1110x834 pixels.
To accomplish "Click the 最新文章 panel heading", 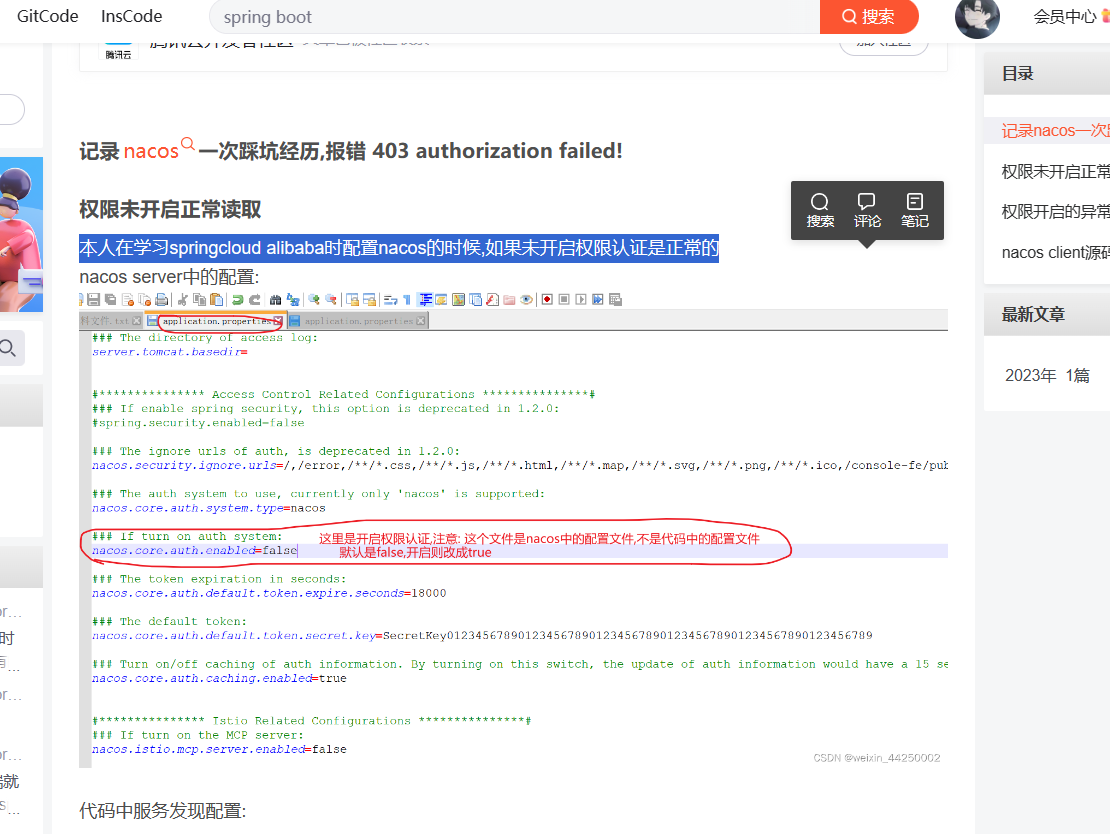I will [1033, 314].
